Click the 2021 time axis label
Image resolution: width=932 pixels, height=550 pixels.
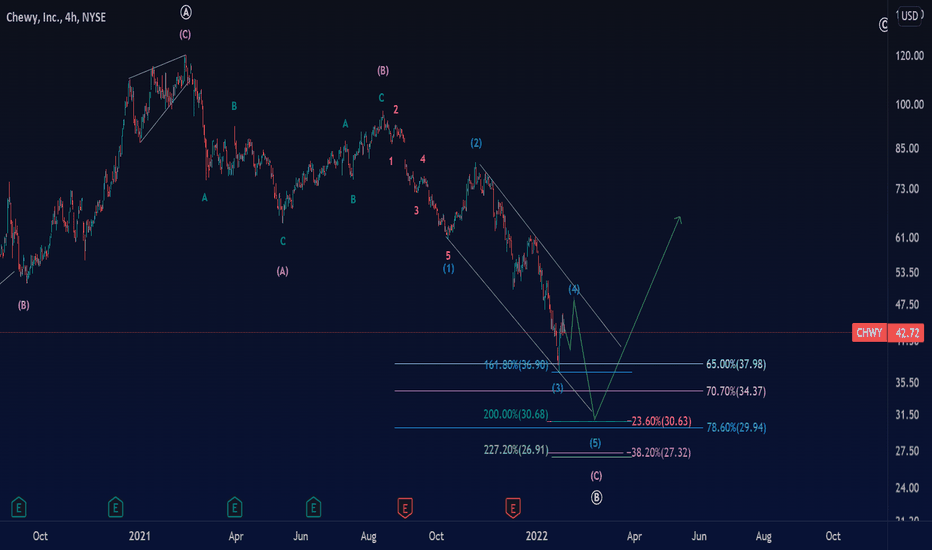(x=140, y=536)
